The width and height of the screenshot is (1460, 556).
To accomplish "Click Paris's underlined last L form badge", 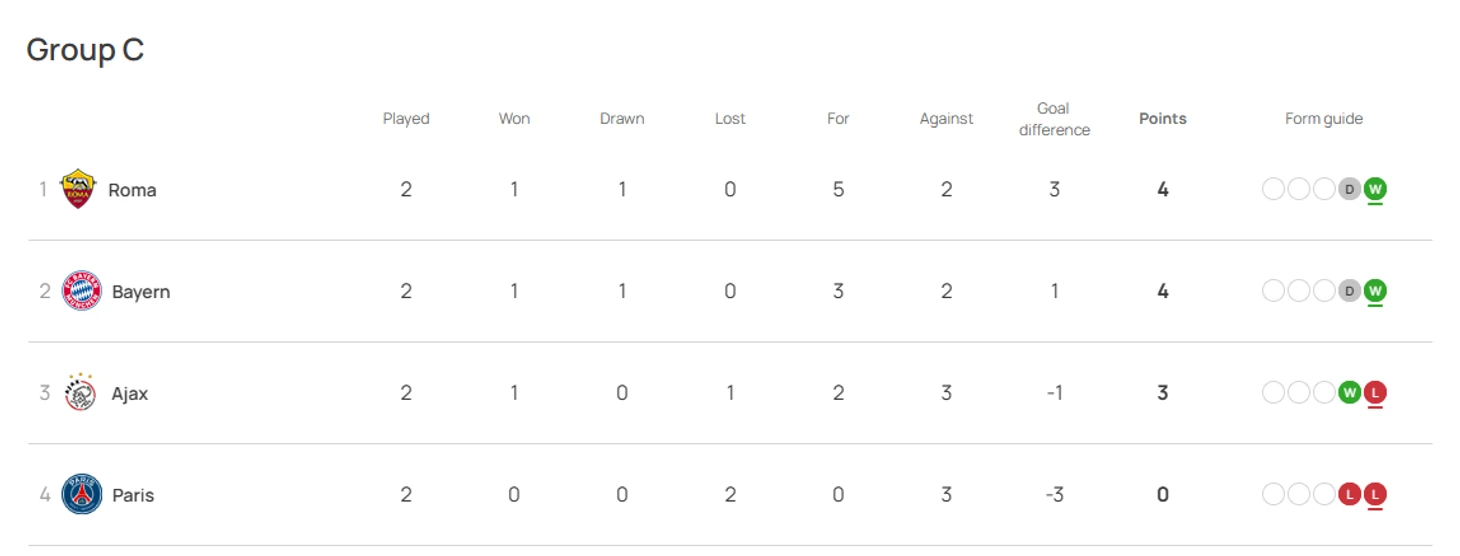I will (1375, 495).
